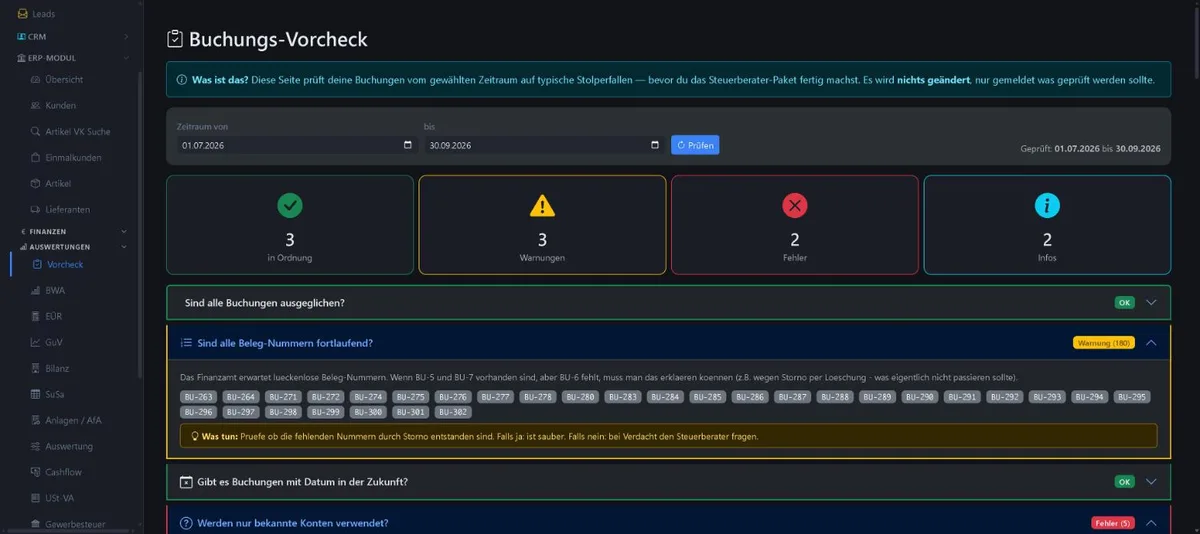The width and height of the screenshot is (1200, 534).
Task: Collapse the Beleg-Nummern fortlaufend section chevron
Action: (x=1151, y=343)
